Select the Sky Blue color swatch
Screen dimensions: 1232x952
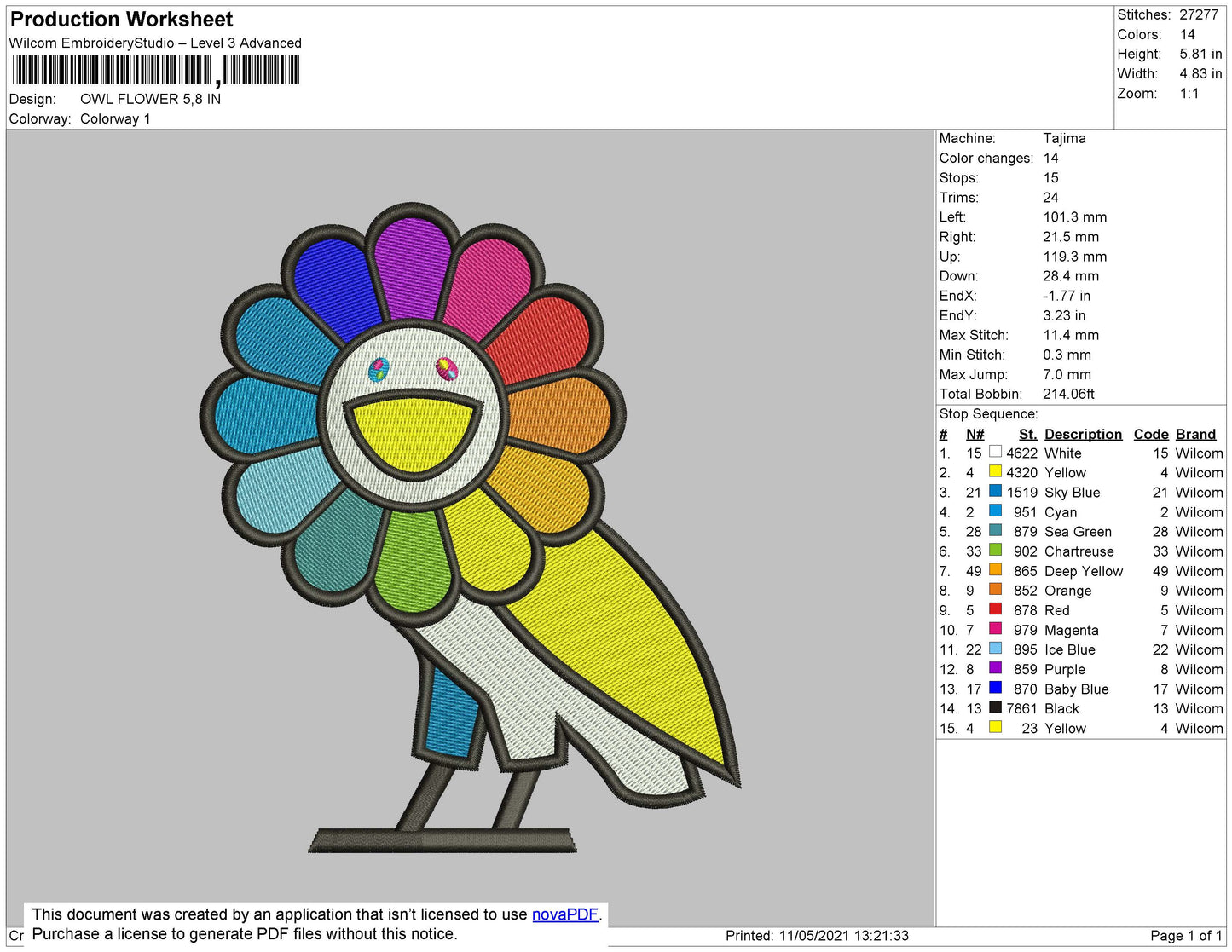click(995, 491)
